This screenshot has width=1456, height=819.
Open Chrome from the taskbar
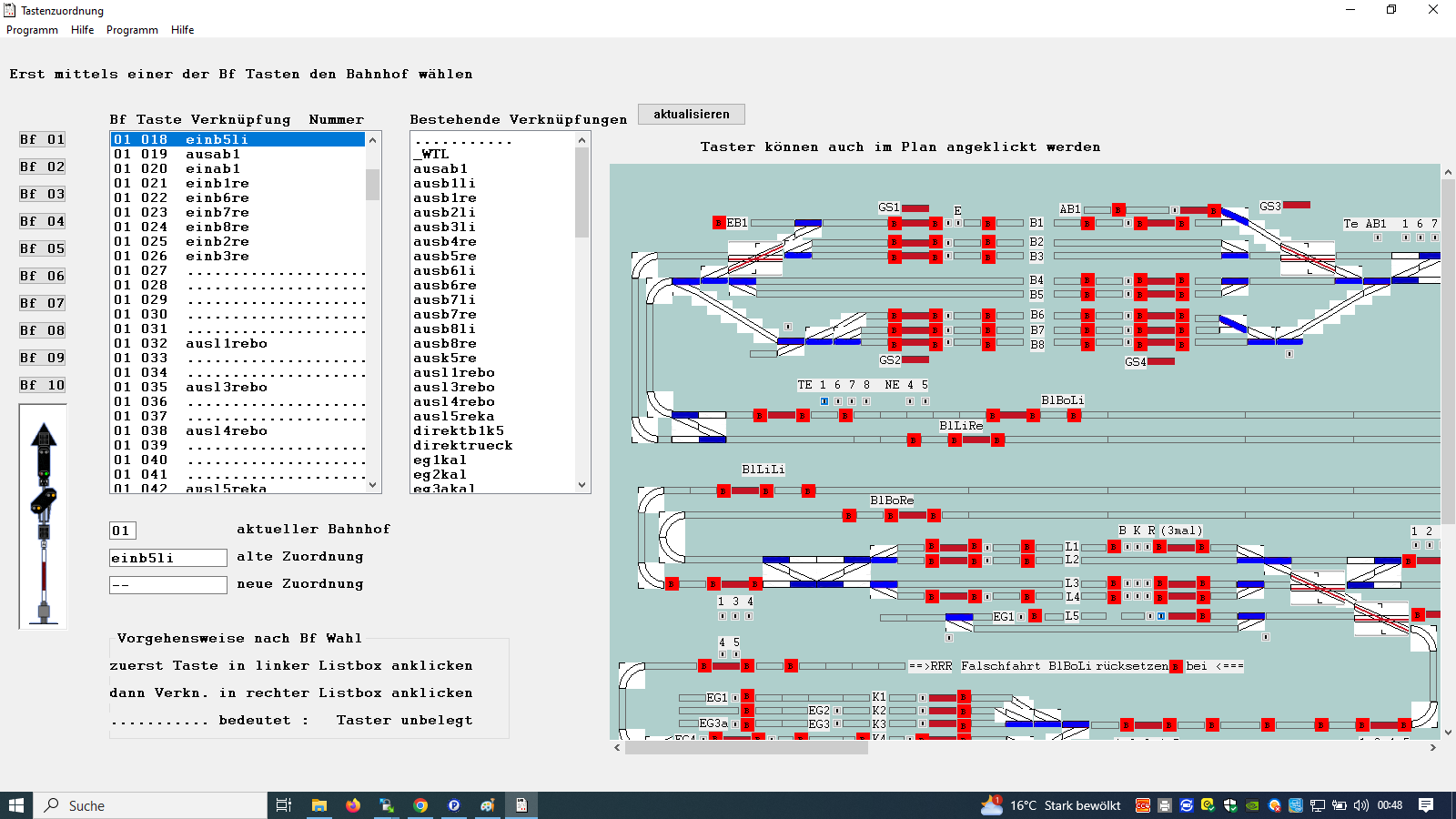click(420, 805)
